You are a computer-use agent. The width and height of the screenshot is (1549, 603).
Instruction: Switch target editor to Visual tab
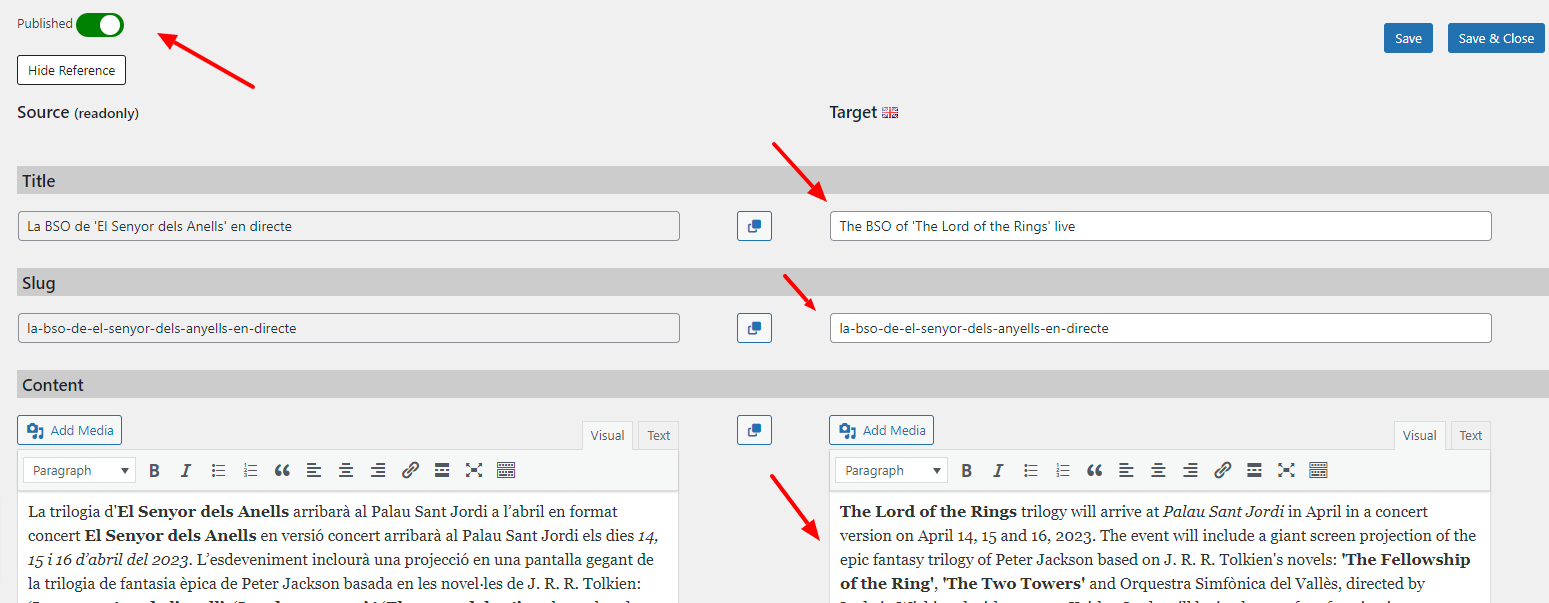click(1419, 435)
